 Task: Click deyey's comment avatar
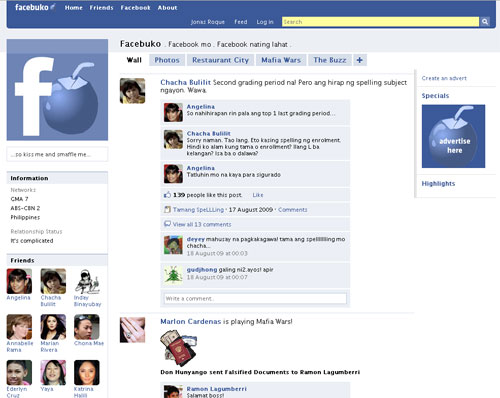[173, 245]
